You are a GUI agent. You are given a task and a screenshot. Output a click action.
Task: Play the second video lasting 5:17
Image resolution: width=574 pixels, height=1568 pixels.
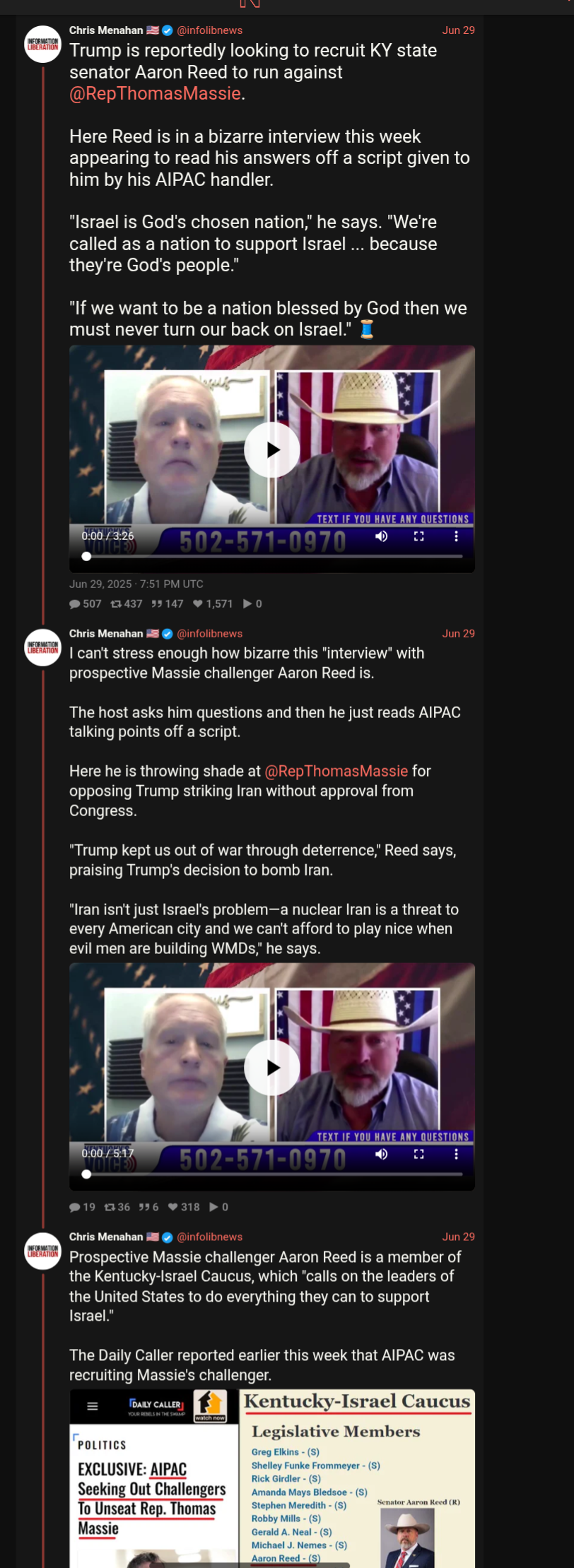(272, 1068)
